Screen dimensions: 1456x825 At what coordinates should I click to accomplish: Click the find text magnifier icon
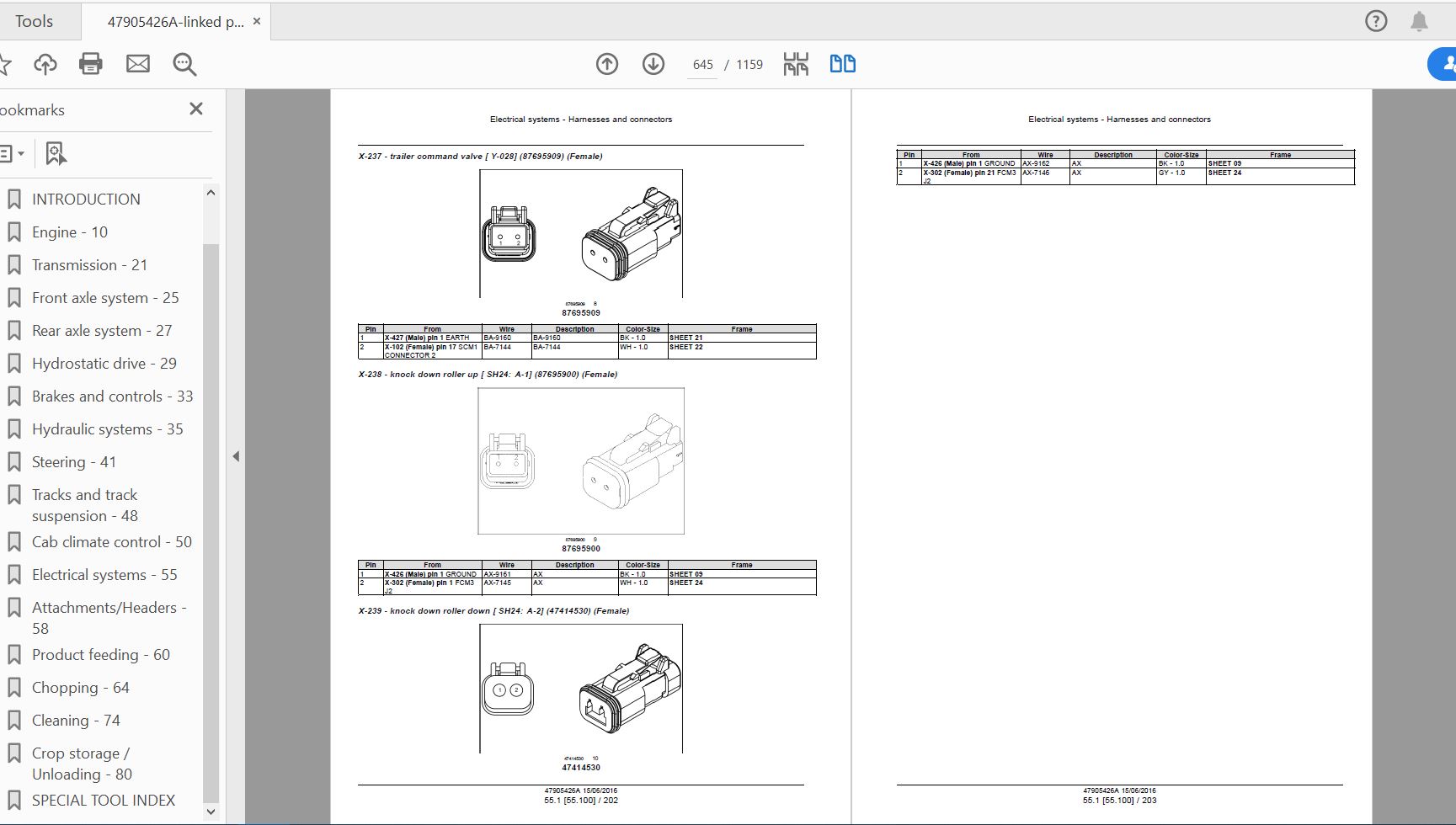184,64
